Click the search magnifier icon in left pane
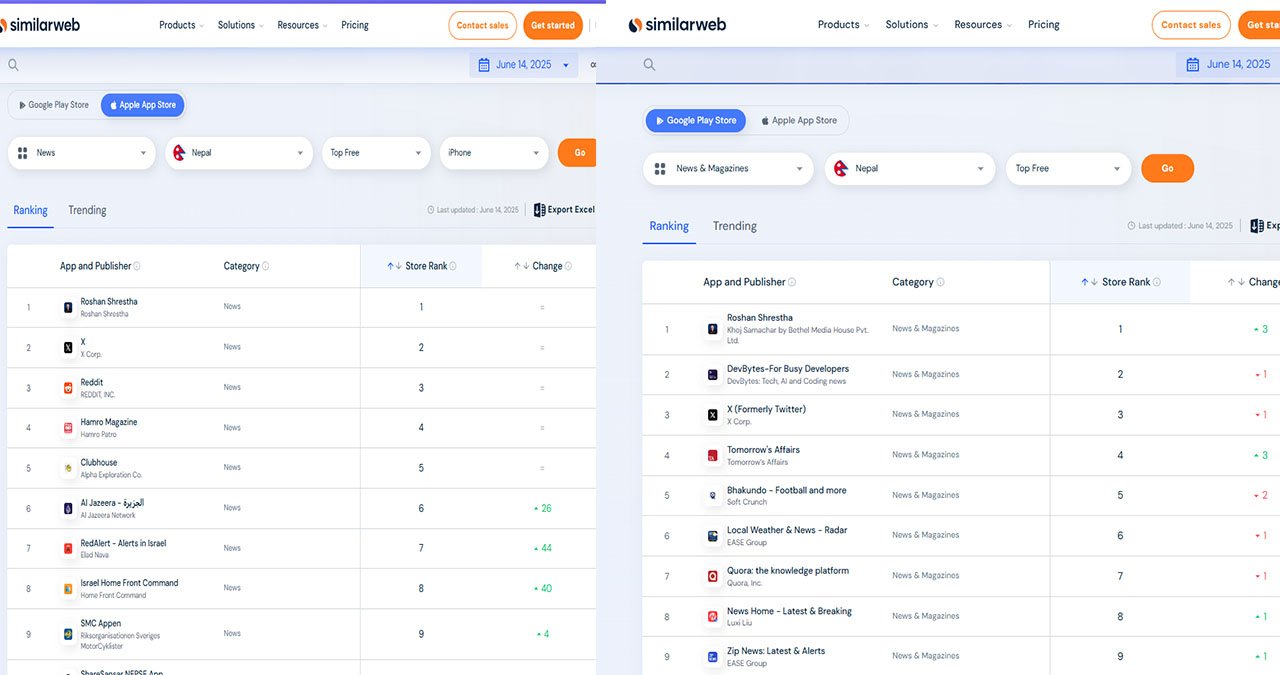 pos(13,65)
